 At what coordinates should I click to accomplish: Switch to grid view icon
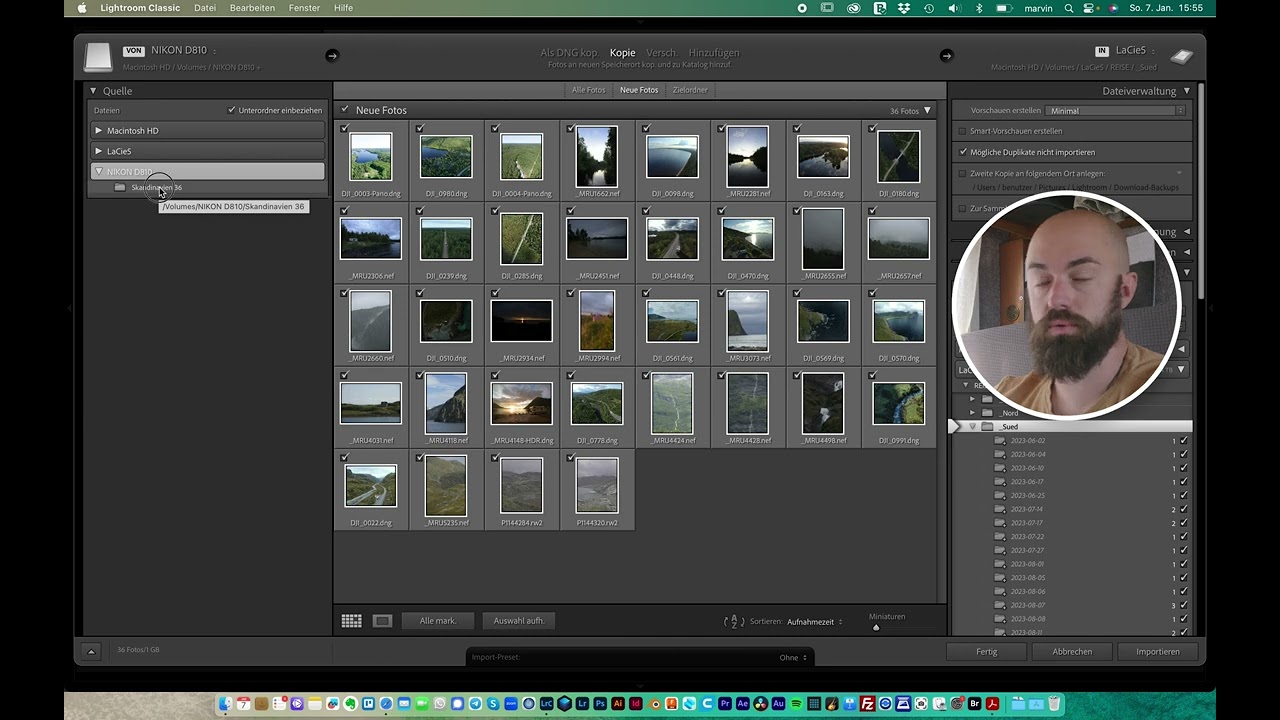[x=351, y=621]
